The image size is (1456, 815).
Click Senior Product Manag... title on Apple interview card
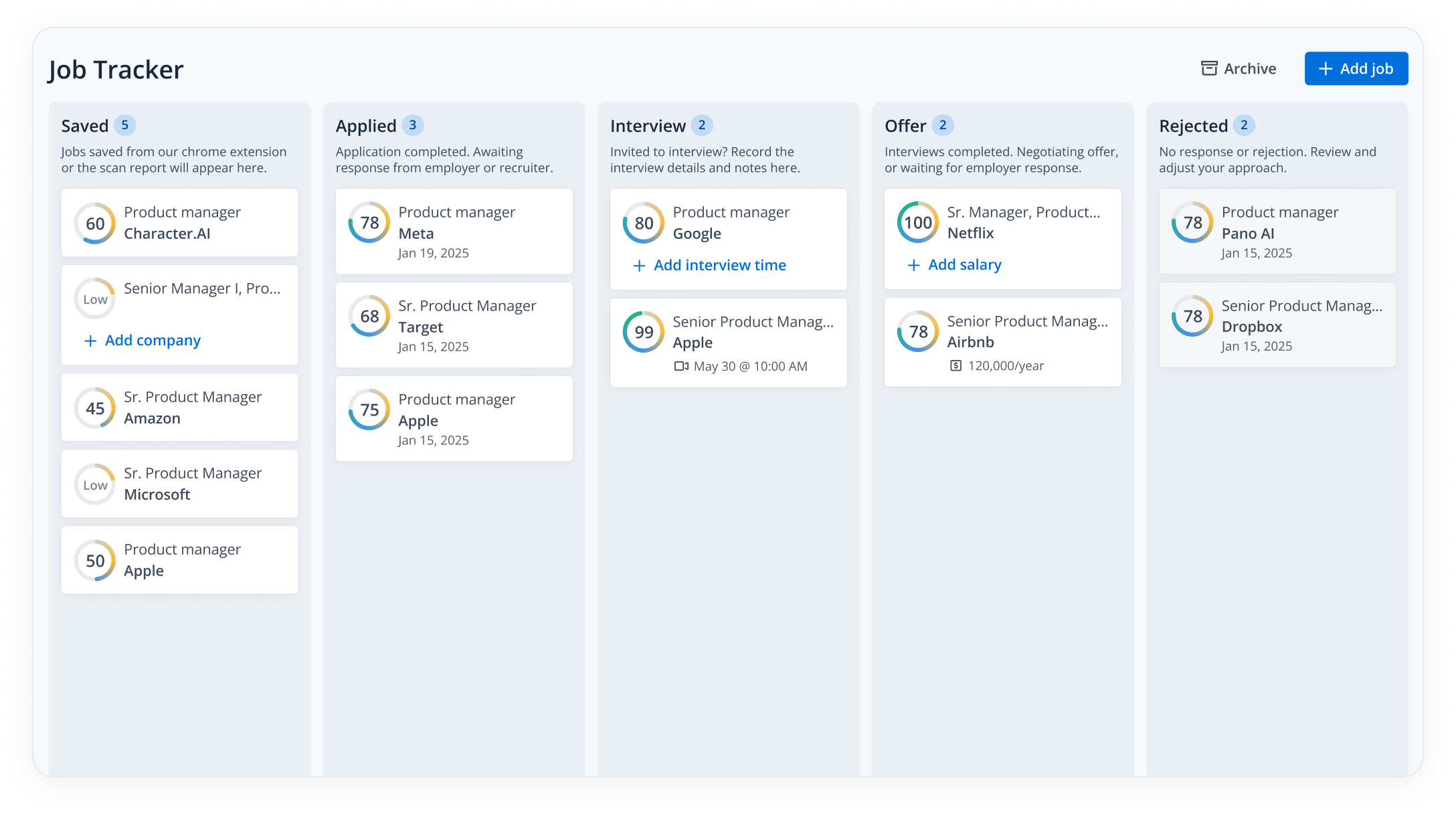coord(753,322)
